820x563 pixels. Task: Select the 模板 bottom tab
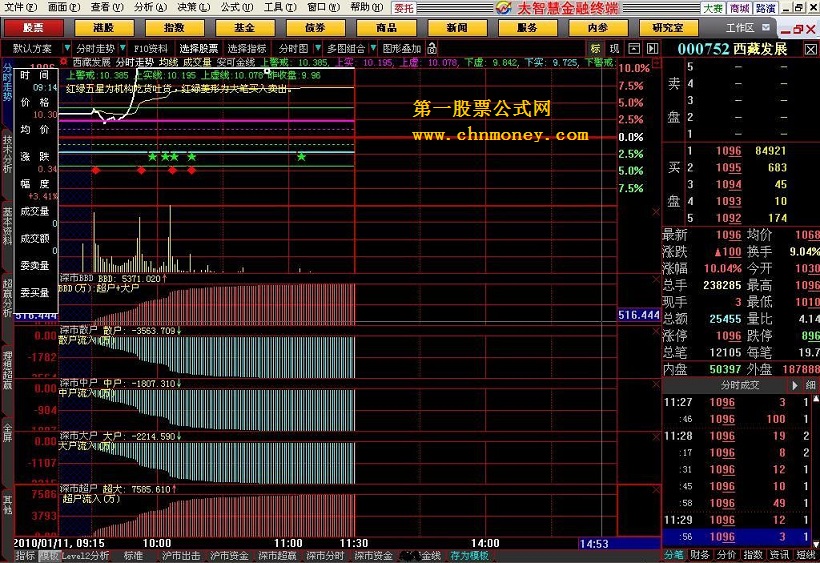(x=49, y=556)
